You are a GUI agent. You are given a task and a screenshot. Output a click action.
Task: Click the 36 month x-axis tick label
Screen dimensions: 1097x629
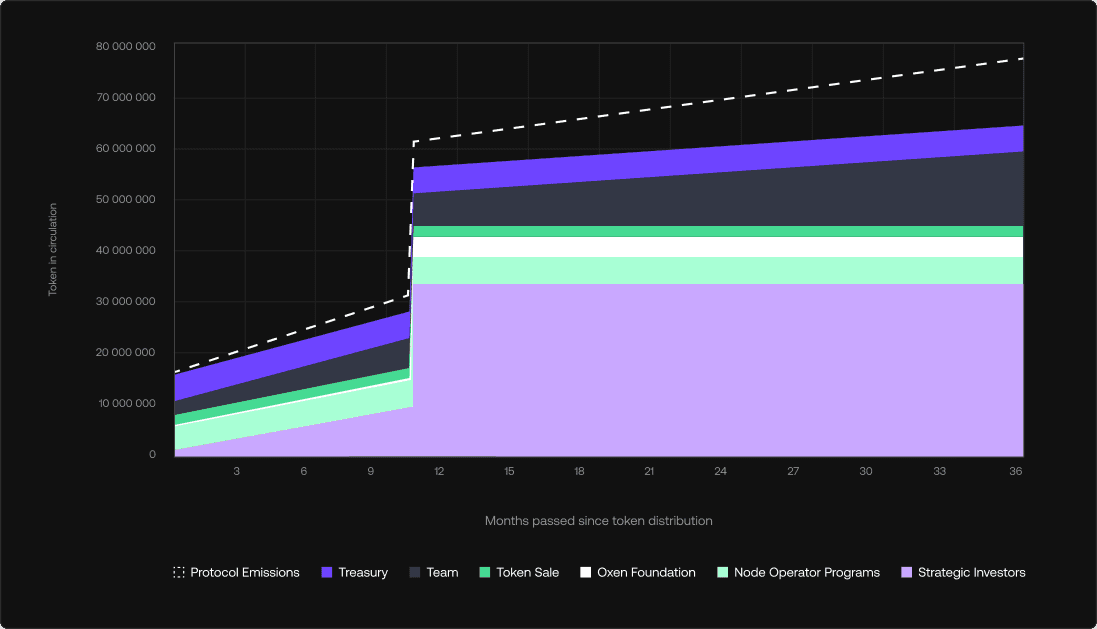[1015, 470]
